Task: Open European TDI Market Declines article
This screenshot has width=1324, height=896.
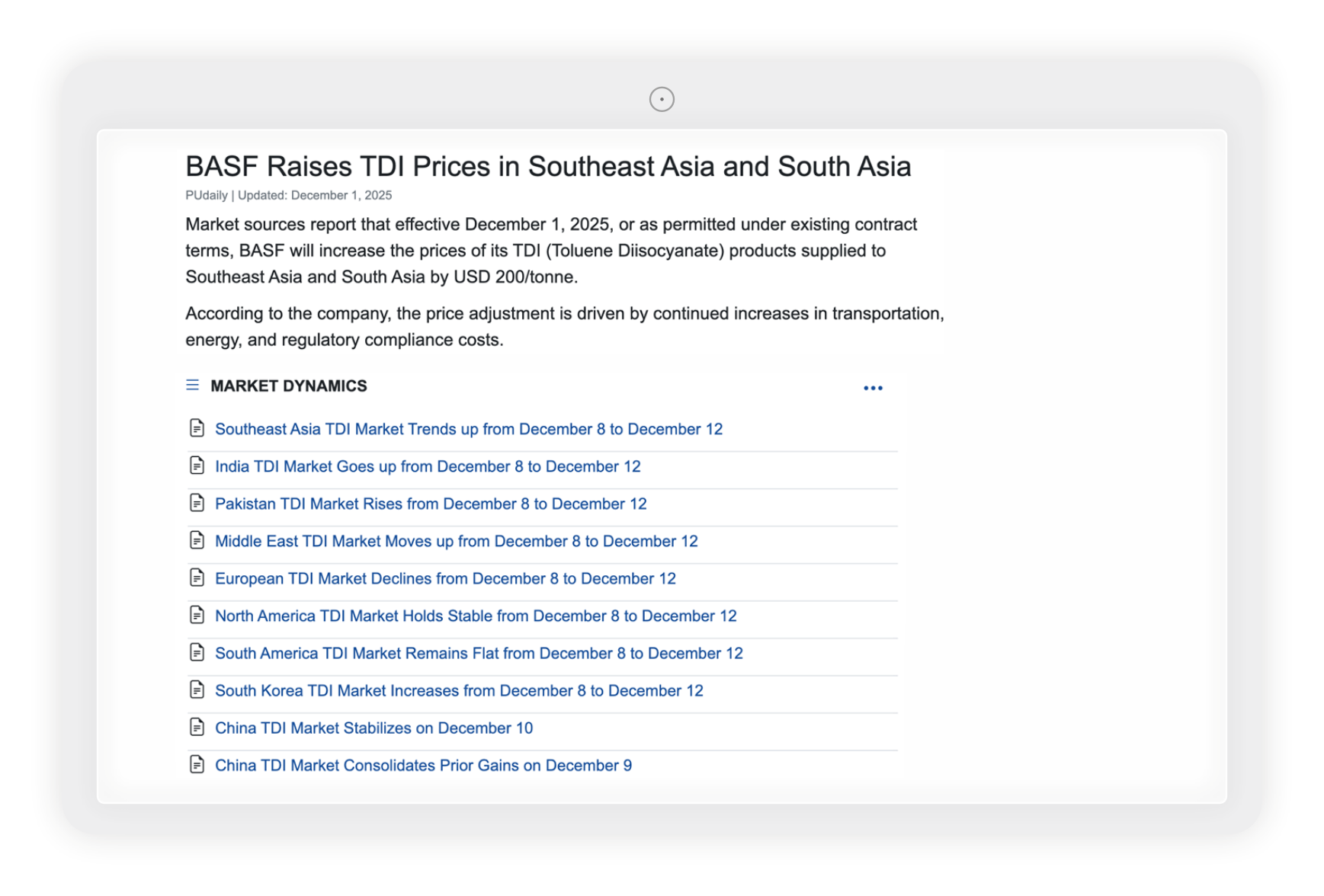Action: pyautogui.click(x=445, y=579)
